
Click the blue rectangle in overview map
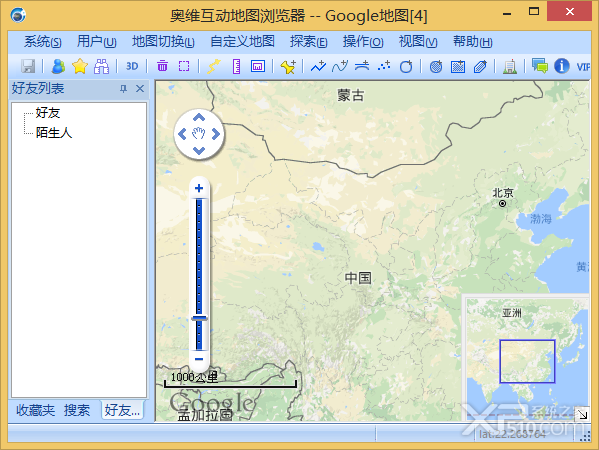527,361
